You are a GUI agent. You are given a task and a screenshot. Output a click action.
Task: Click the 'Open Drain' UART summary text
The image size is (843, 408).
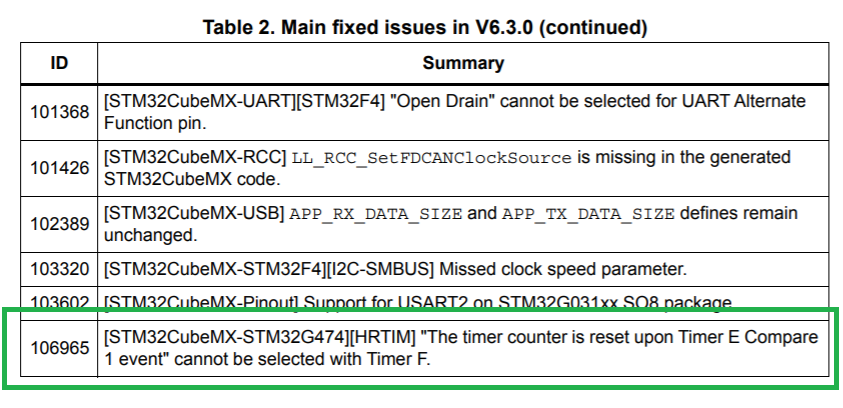tap(454, 112)
